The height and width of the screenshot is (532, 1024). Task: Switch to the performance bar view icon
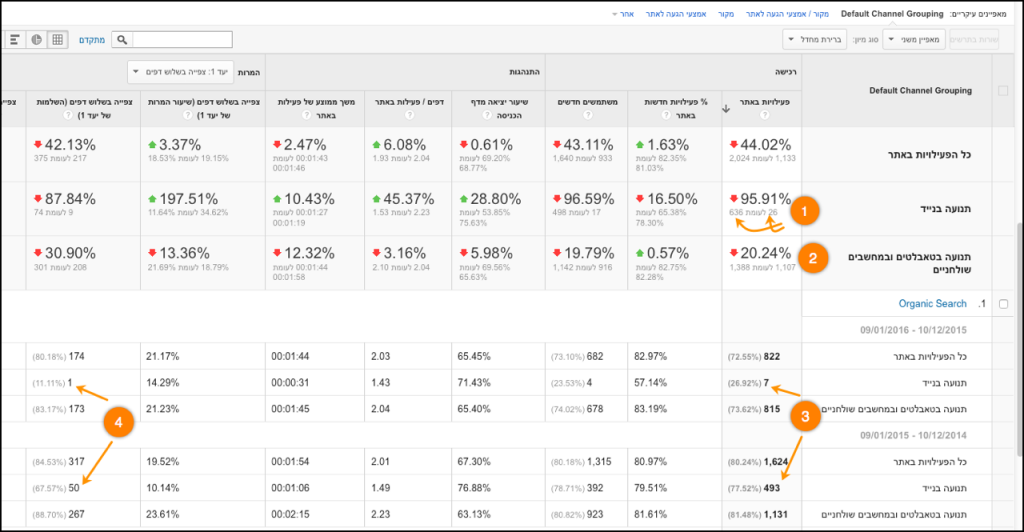(x=15, y=40)
